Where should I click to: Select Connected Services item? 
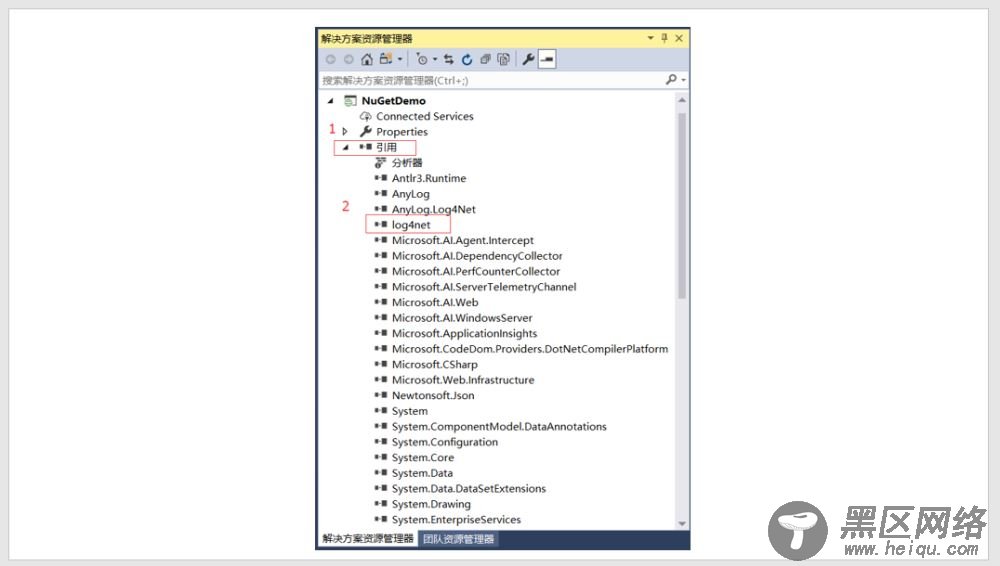coord(425,116)
